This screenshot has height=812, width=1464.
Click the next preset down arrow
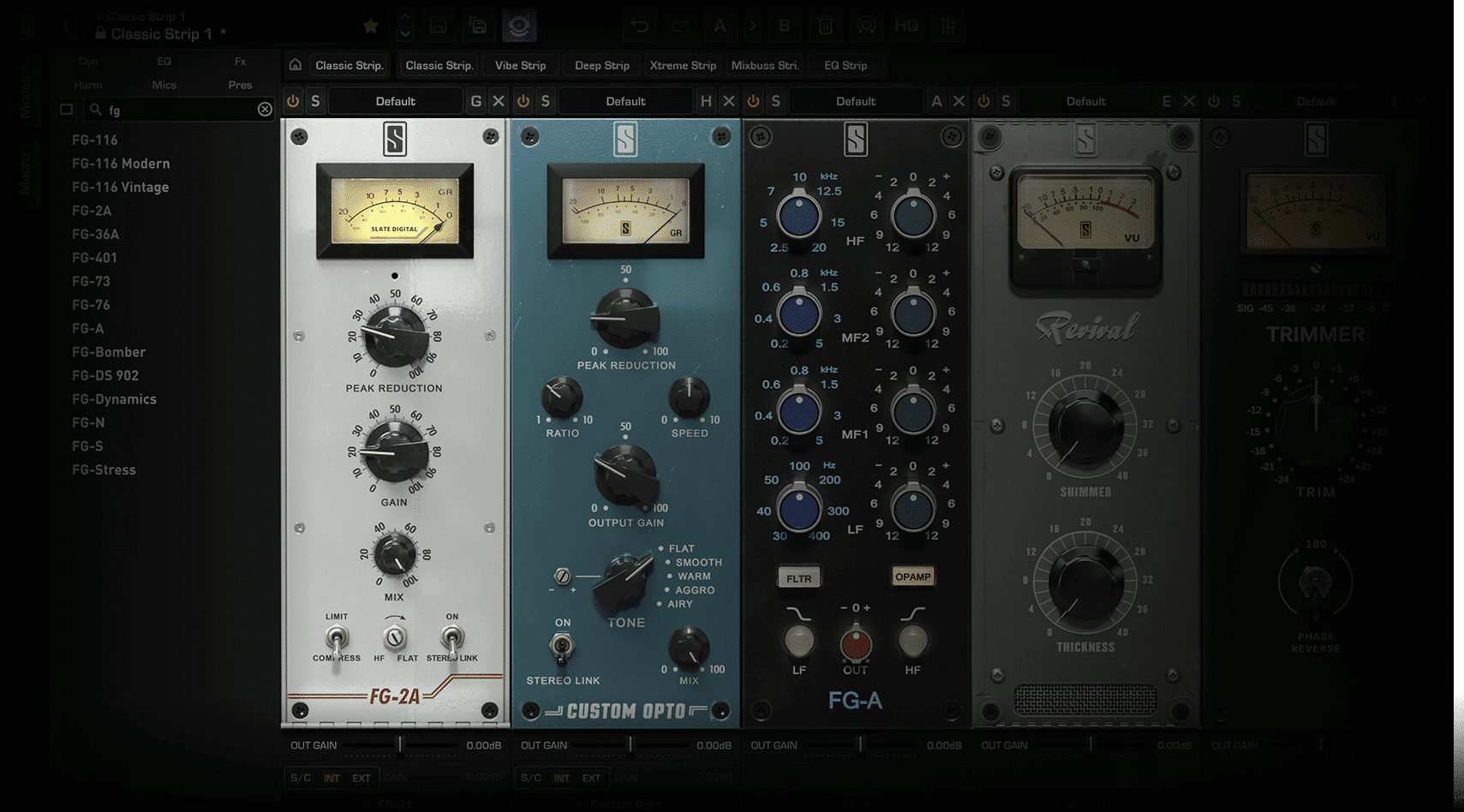[405, 34]
